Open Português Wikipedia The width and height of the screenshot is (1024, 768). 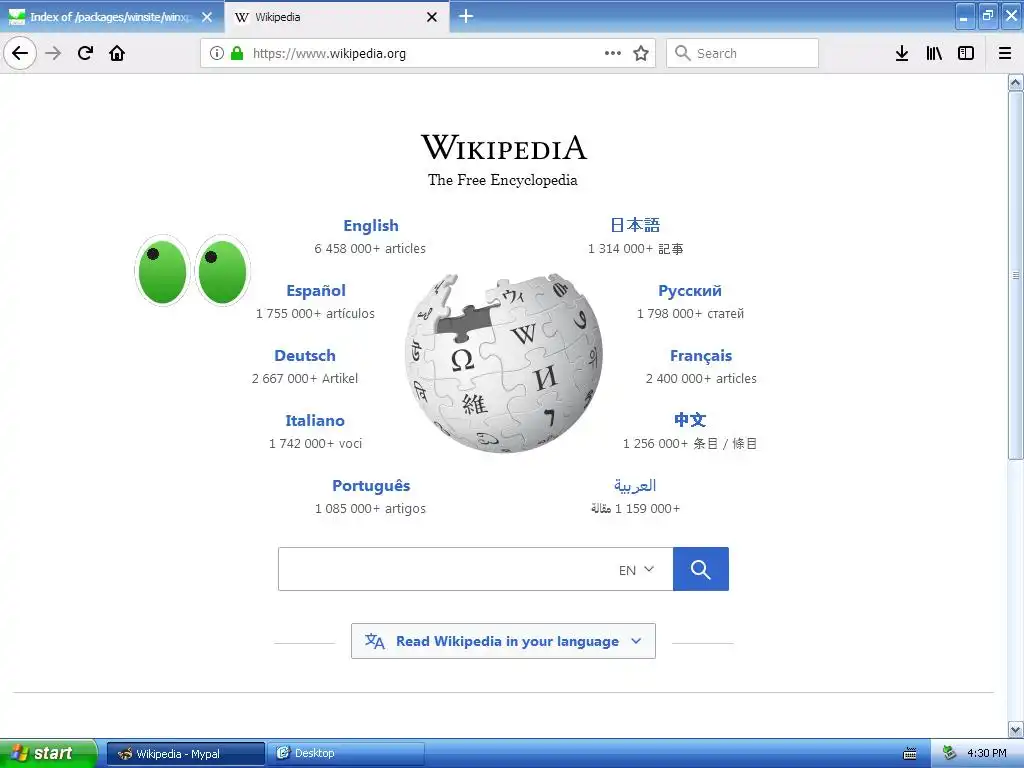371,486
